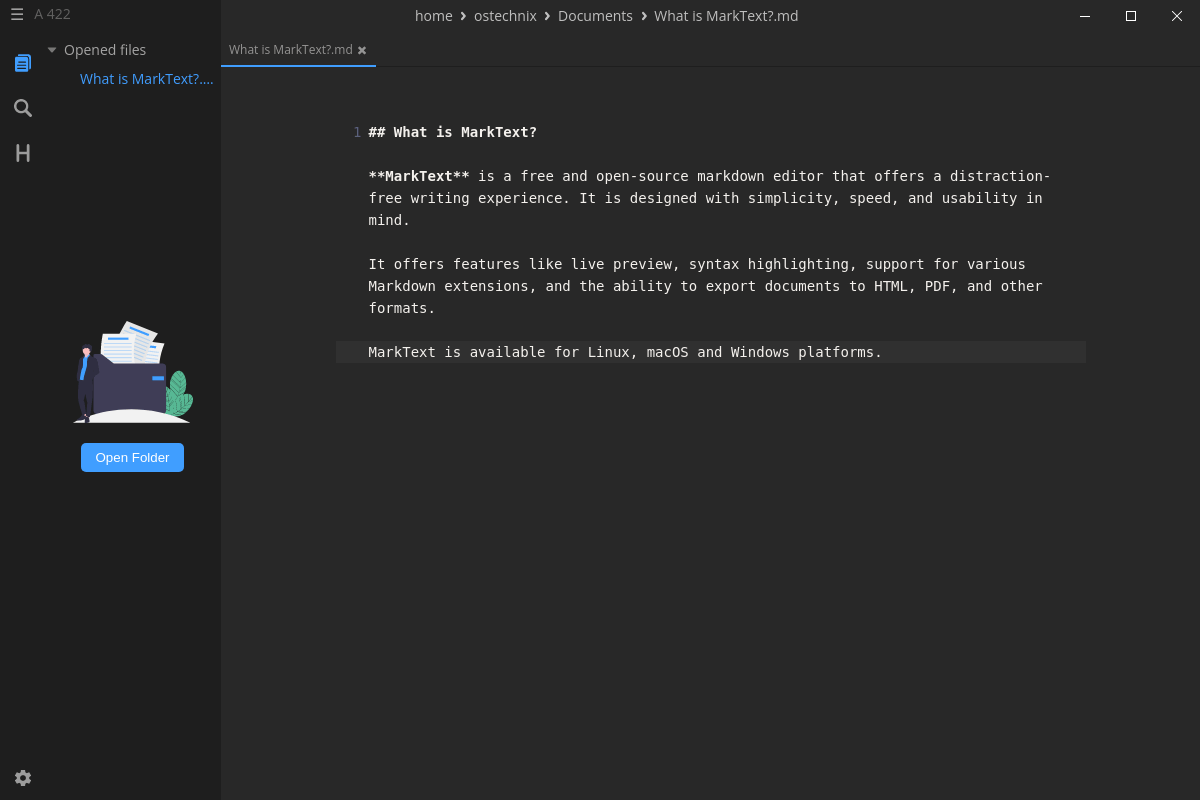This screenshot has height=800, width=1200.
Task: Click the Open Folder button
Action: pos(132,457)
